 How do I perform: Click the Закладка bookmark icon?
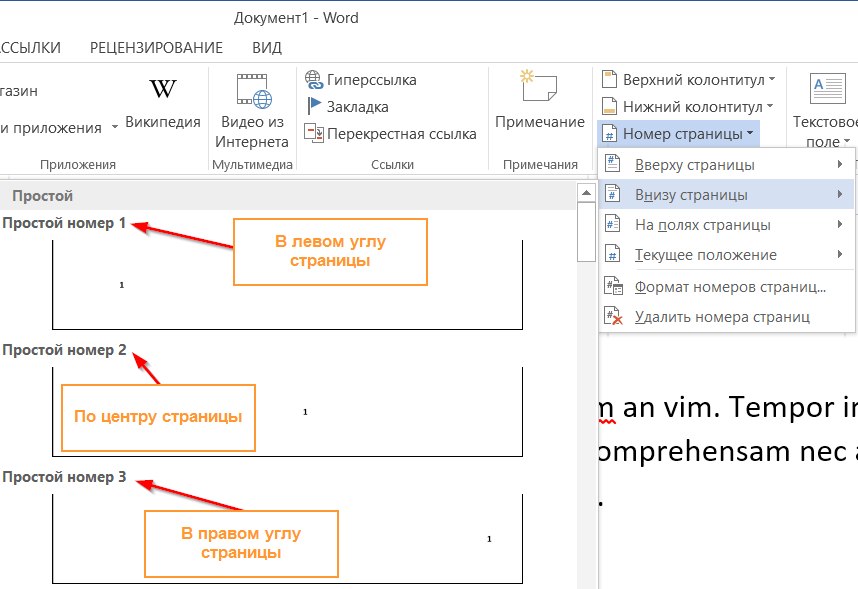click(314, 106)
